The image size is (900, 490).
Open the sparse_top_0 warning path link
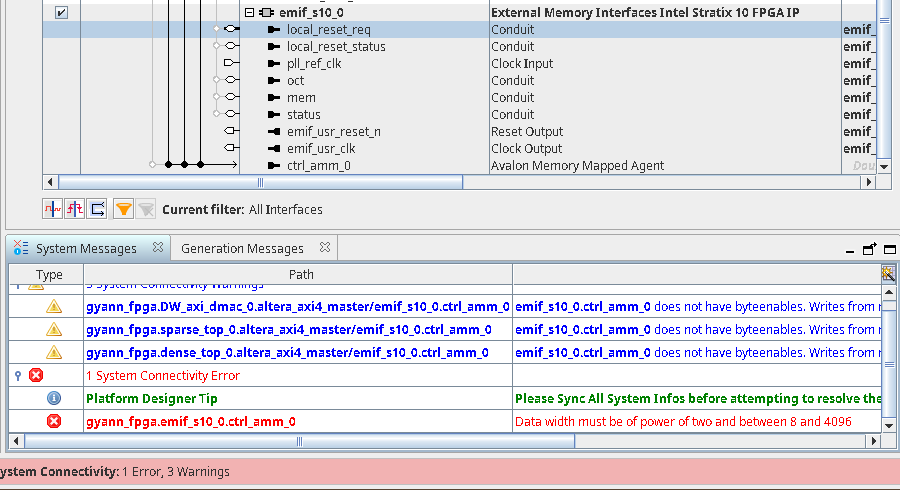tap(289, 329)
